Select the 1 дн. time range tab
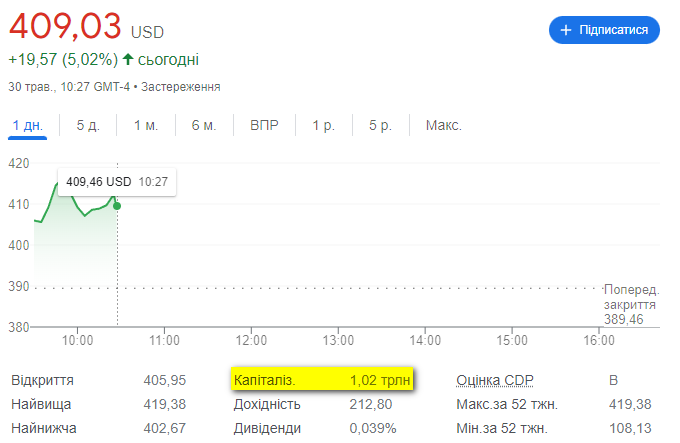Image resolution: width=680 pixels, height=443 pixels. pyautogui.click(x=28, y=125)
